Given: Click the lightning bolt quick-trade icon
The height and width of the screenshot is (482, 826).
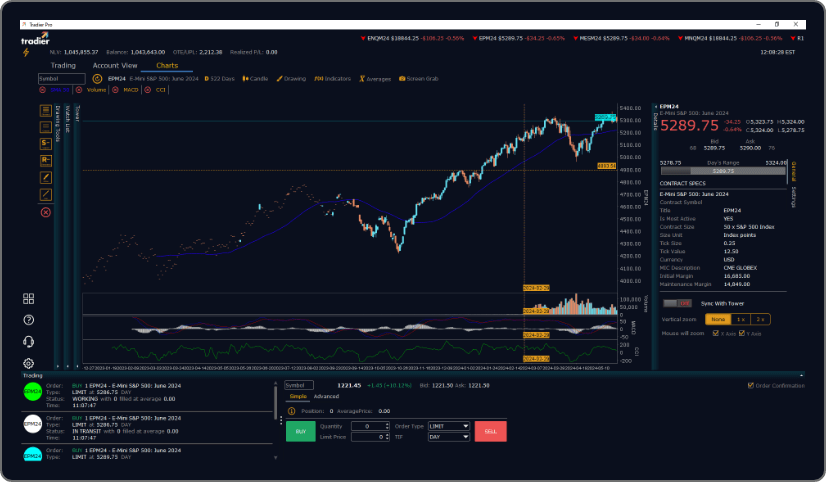Looking at the screenshot, I should pos(25,52).
